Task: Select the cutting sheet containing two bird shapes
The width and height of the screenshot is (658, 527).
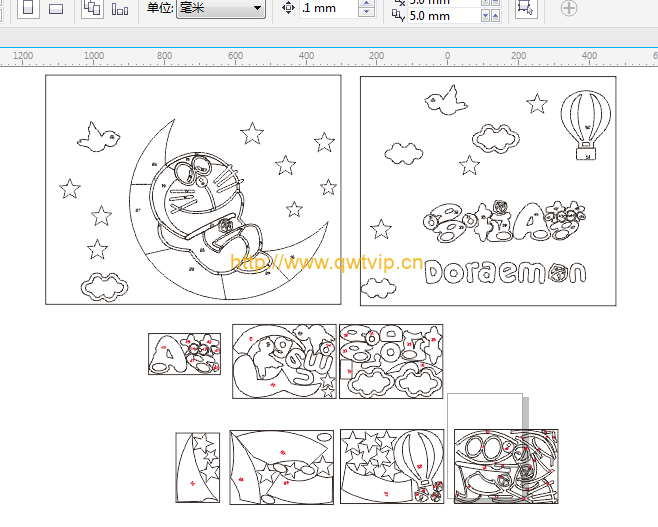Action: [x=284, y=361]
